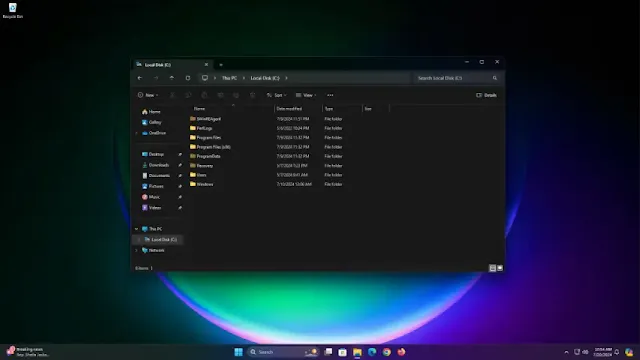Open the View layout dropdown
The image size is (640, 360).
click(306, 95)
